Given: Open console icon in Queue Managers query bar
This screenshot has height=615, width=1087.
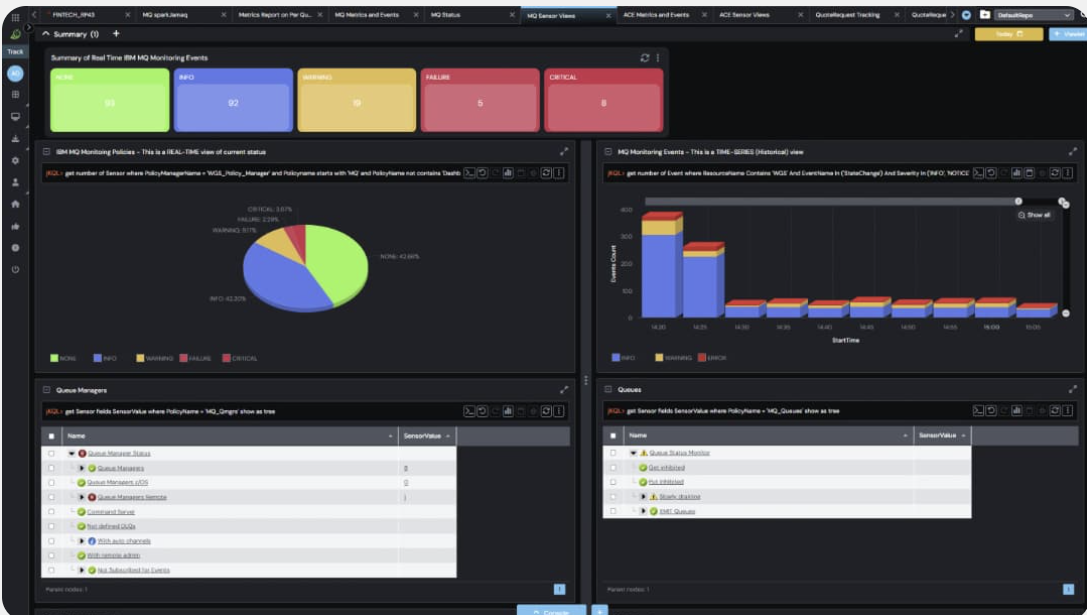Looking at the screenshot, I should 469,411.
